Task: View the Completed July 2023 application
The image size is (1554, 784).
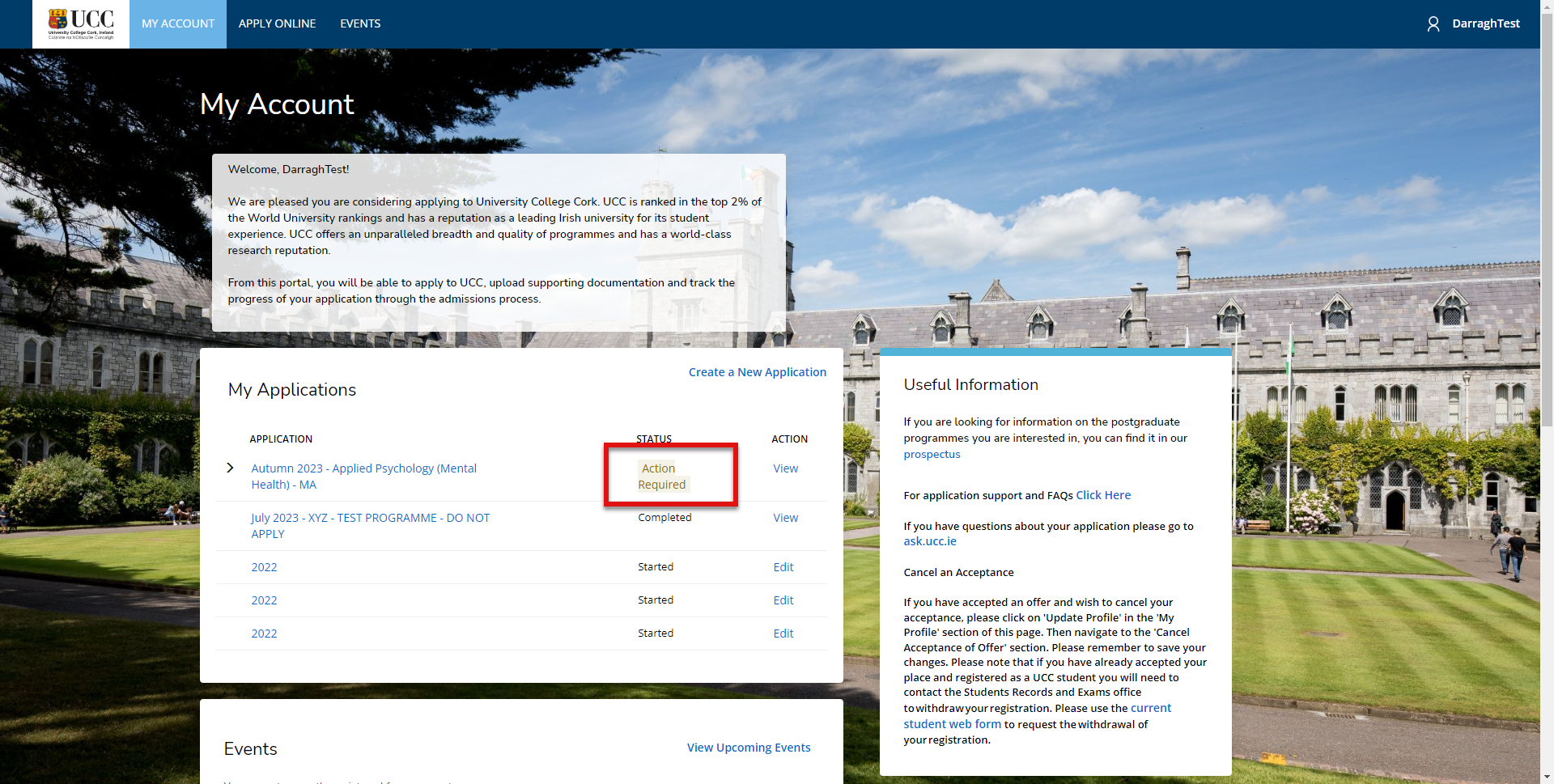Action: click(x=785, y=518)
